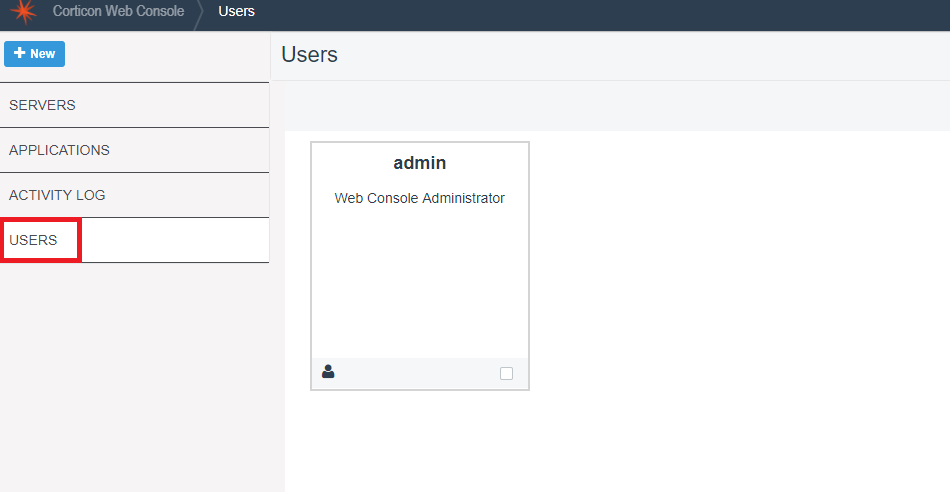
Task: Open the Applications section in sidebar
Action: (x=135, y=150)
